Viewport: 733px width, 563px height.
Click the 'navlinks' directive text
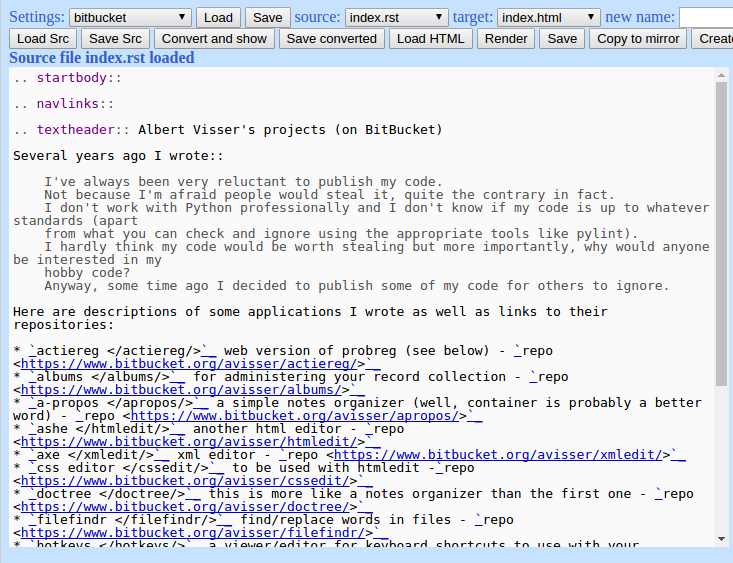[x=68, y=103]
